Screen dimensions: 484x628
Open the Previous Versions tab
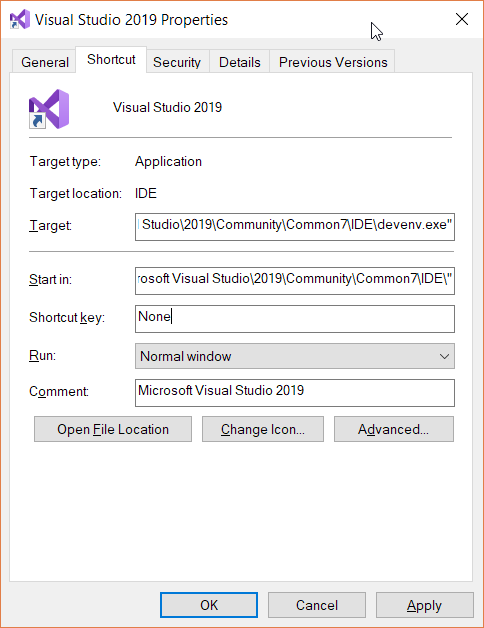pos(333,62)
